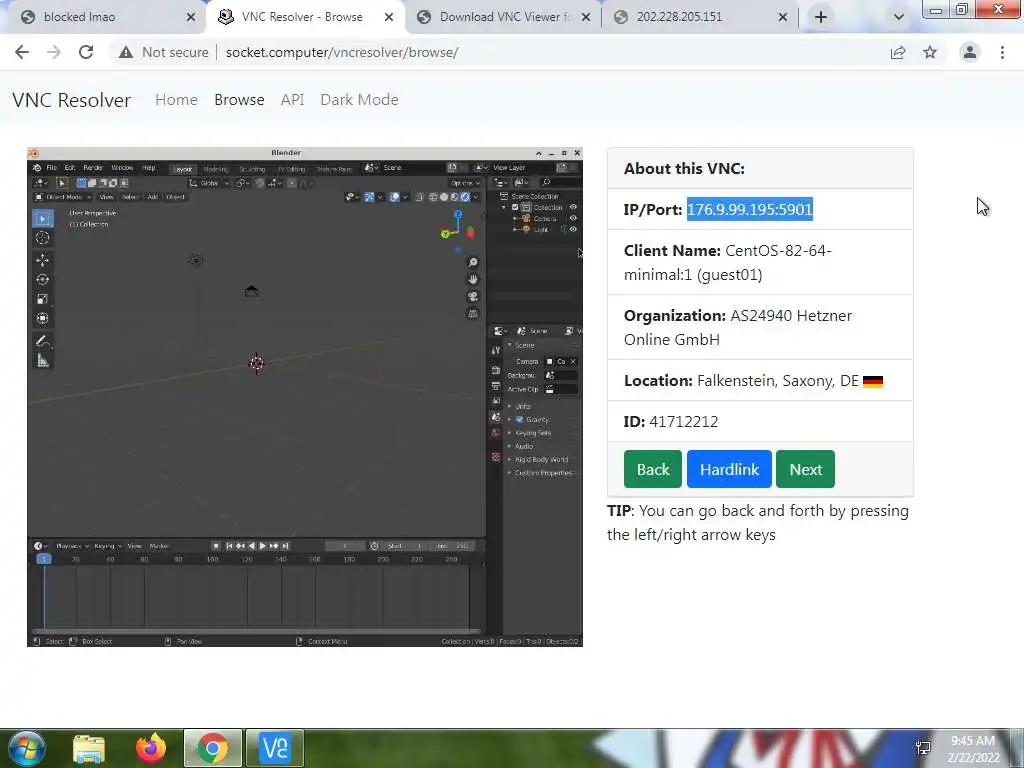Image resolution: width=1024 pixels, height=768 pixels.
Task: Click the Organization 'AS24940 Hetzner Online GmbH'
Action: tap(738, 327)
